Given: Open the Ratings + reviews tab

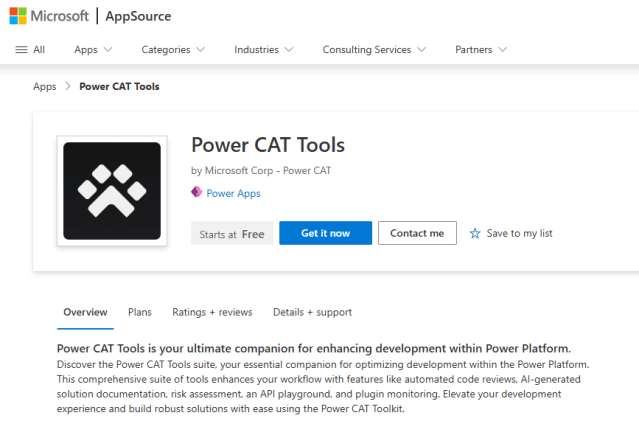Looking at the screenshot, I should (x=212, y=312).
